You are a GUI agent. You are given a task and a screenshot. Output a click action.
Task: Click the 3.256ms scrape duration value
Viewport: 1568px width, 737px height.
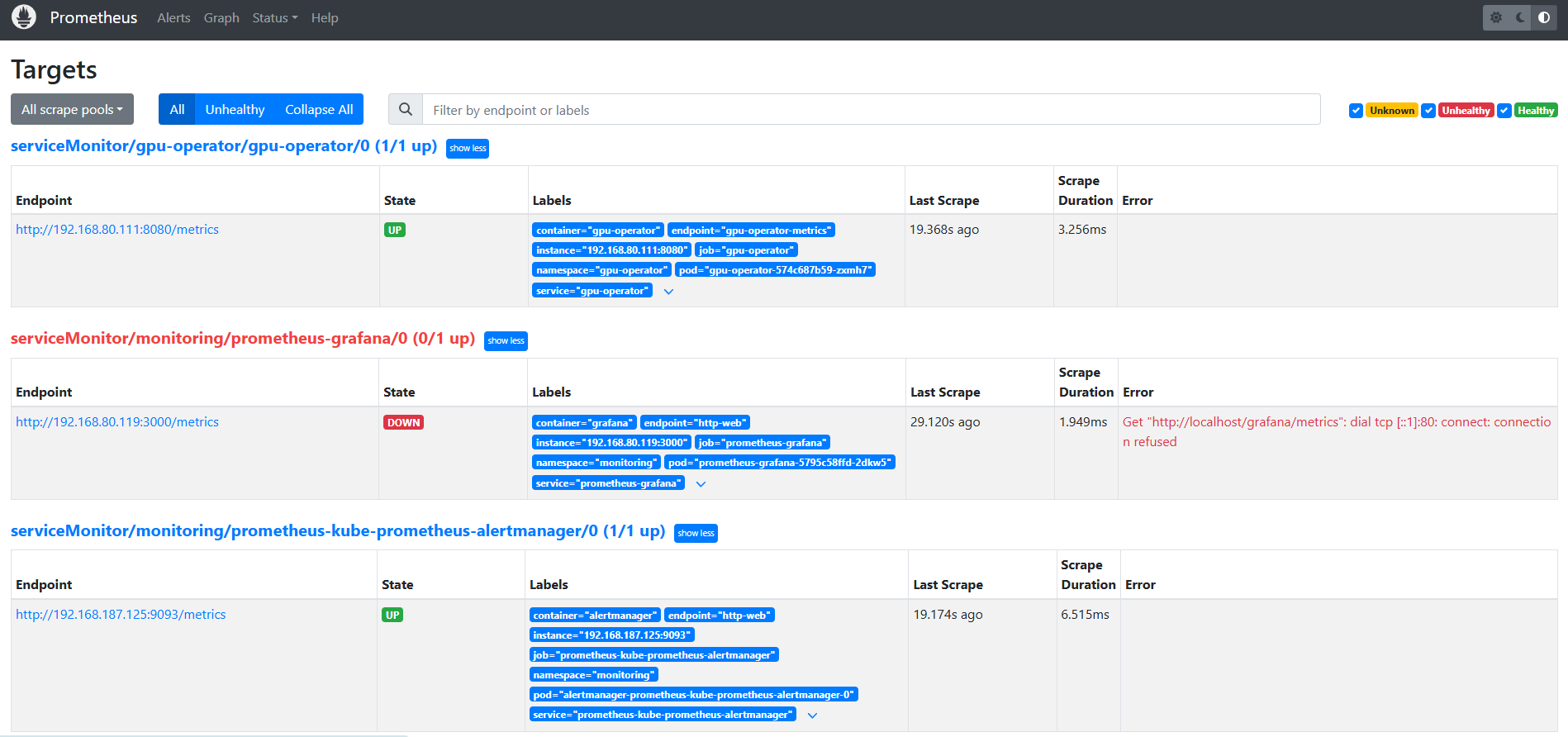[1082, 230]
